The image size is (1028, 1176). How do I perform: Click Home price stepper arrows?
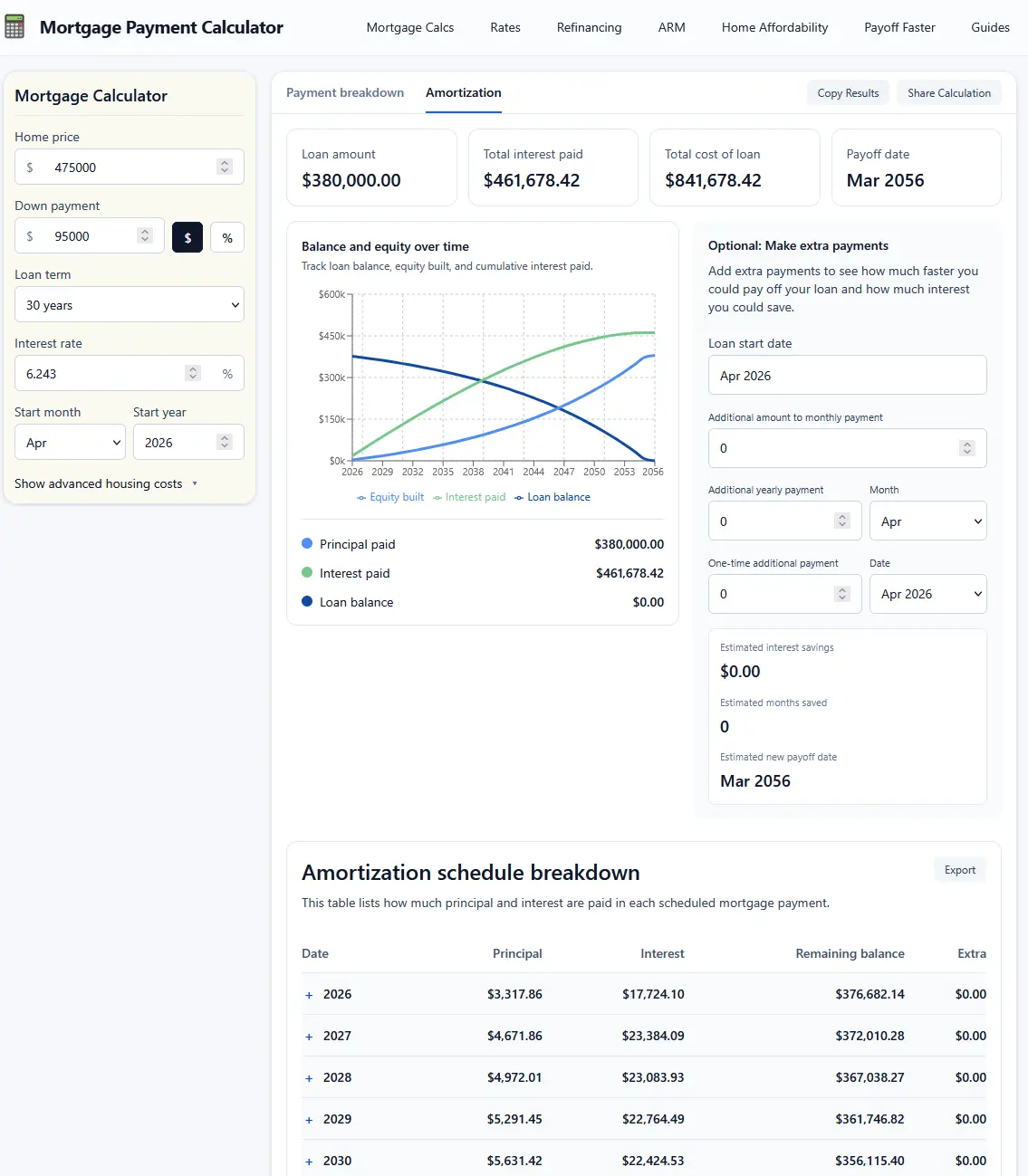coord(225,167)
